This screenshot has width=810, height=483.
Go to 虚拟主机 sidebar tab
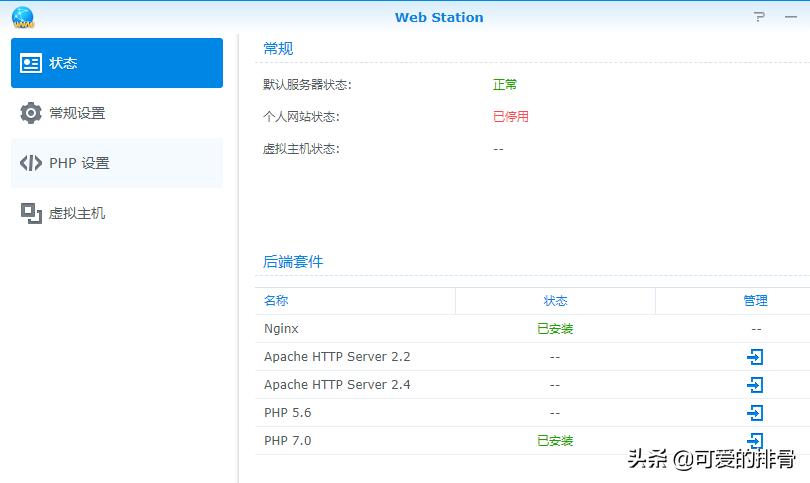[117, 213]
